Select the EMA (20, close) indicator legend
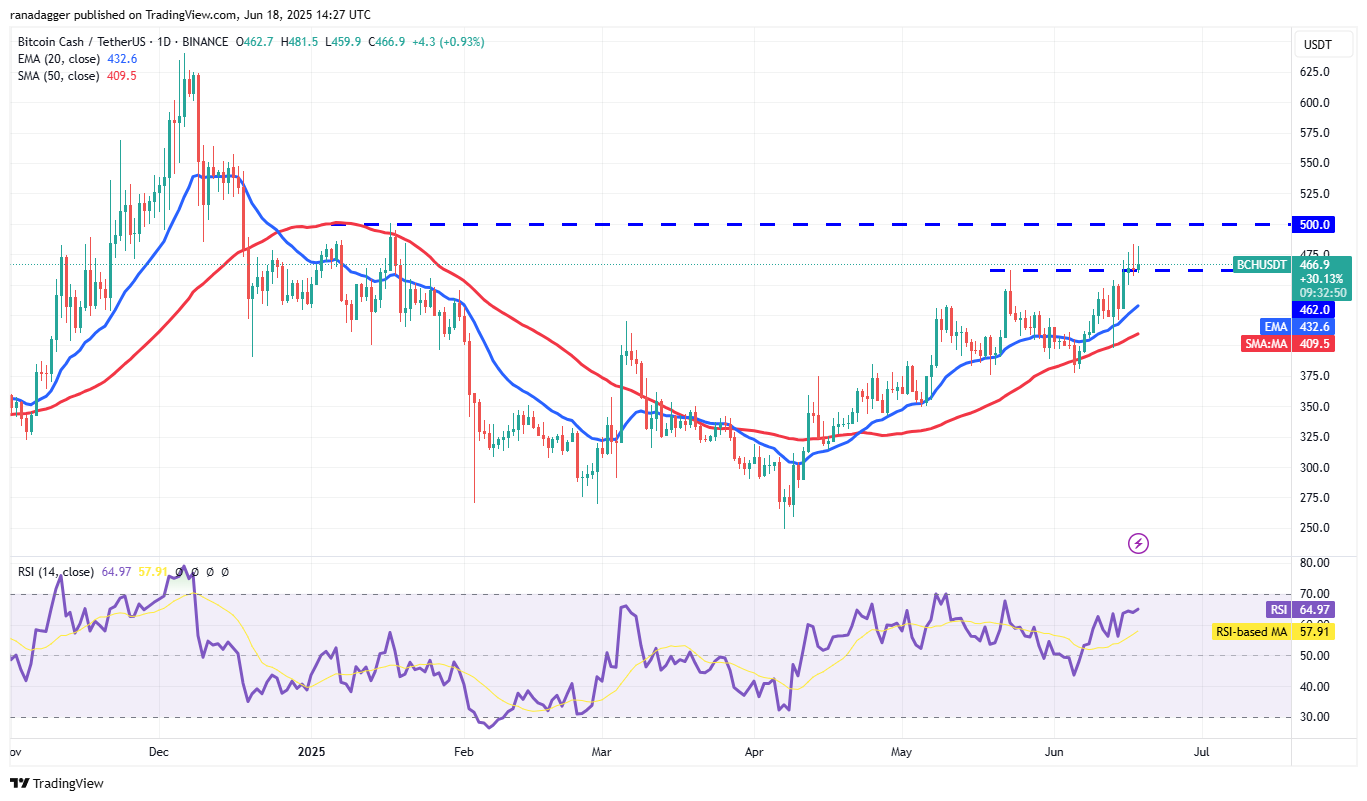The width and height of the screenshot is (1367, 801). click(58, 59)
